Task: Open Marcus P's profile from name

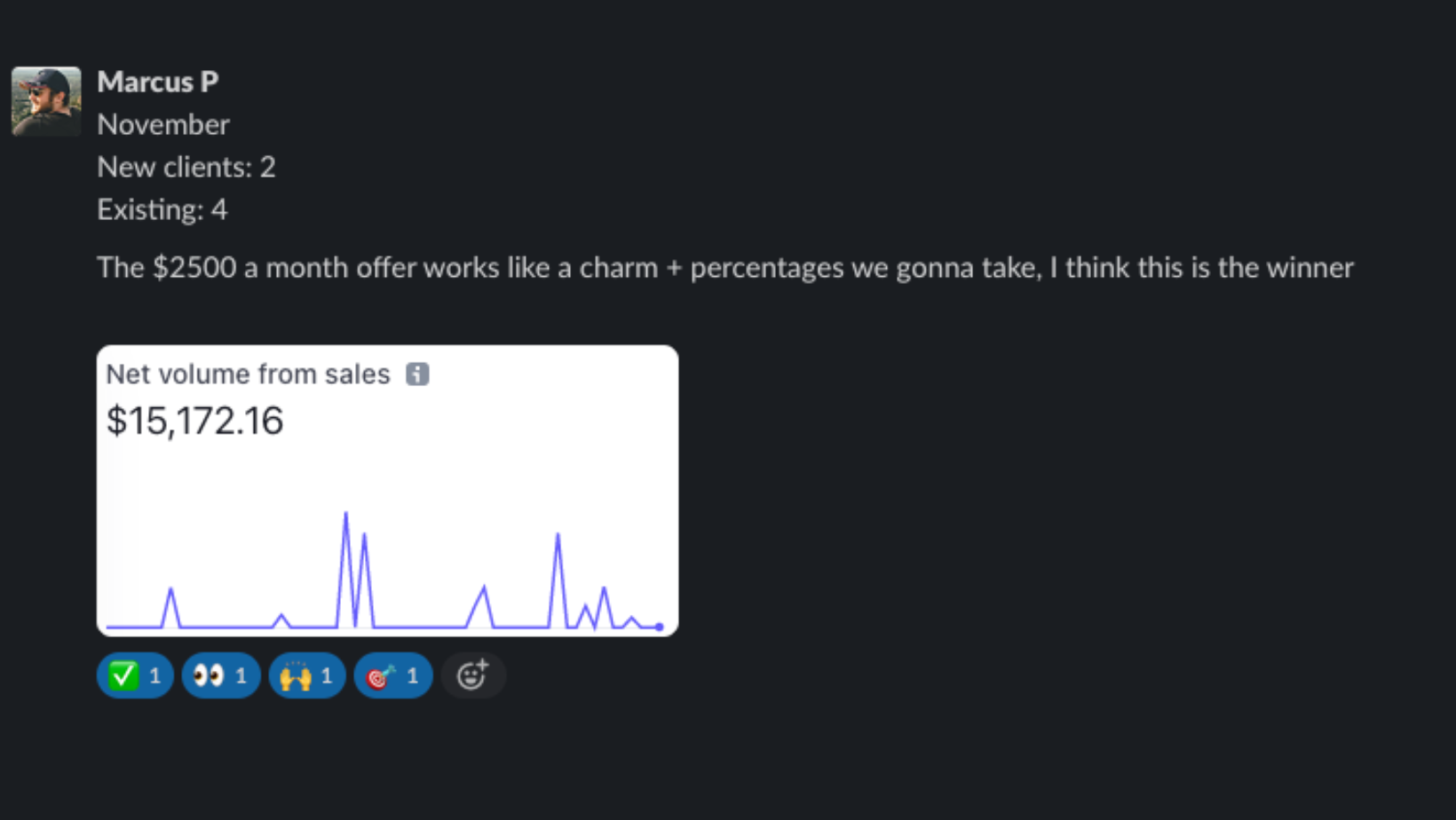Action: [157, 82]
